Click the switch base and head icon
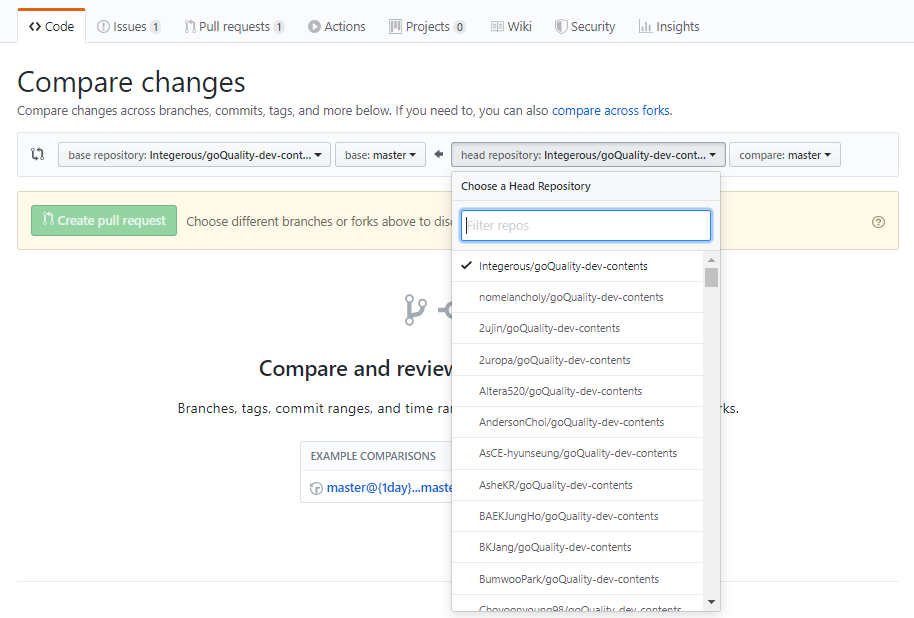914x618 pixels. pyautogui.click(x=37, y=154)
